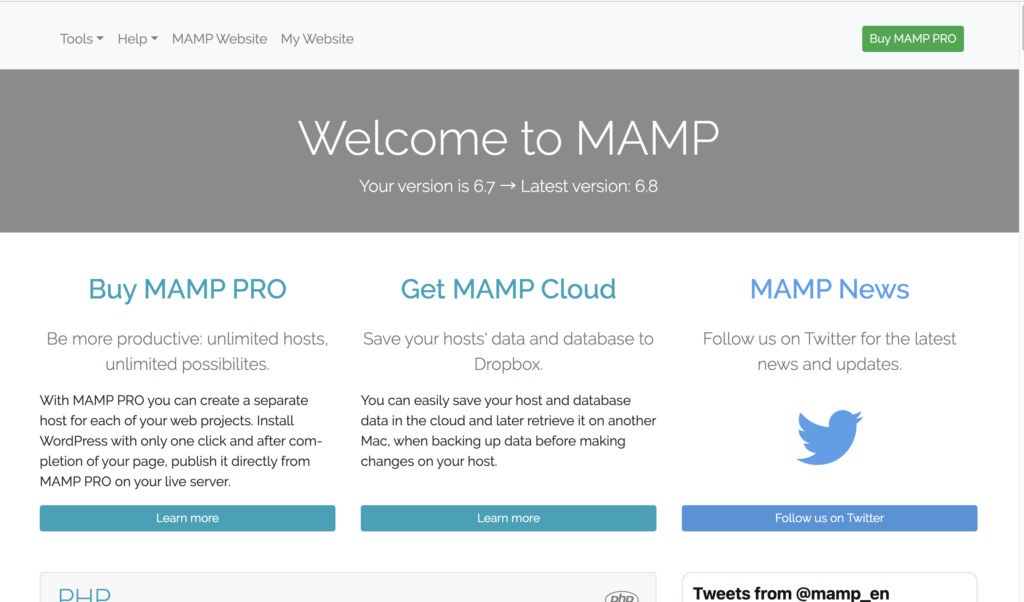1024x602 pixels.
Task: Click Learn more under Get MAMP Cloud
Action: click(x=508, y=518)
